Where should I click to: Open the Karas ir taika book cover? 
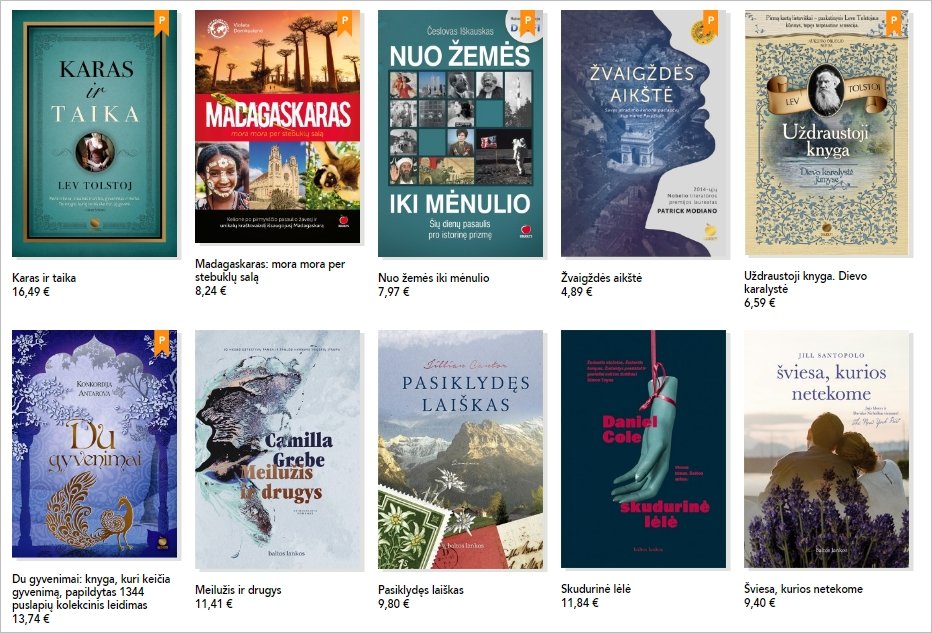[x=95, y=133]
